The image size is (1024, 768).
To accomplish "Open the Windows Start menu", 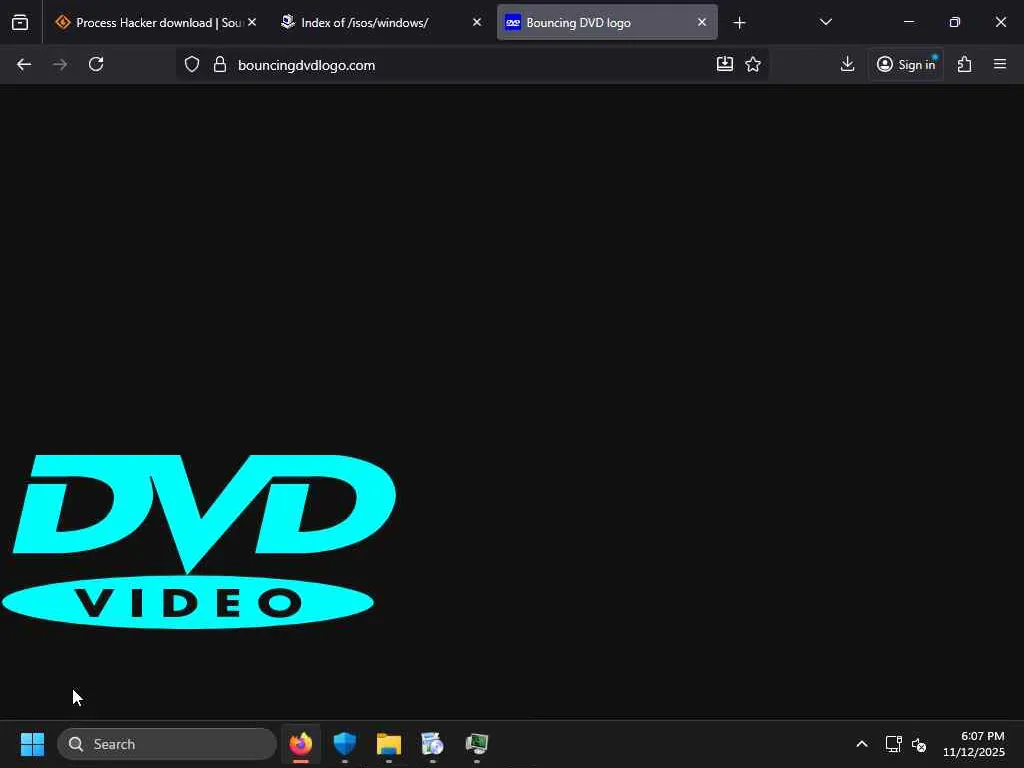I will pyautogui.click(x=32, y=744).
